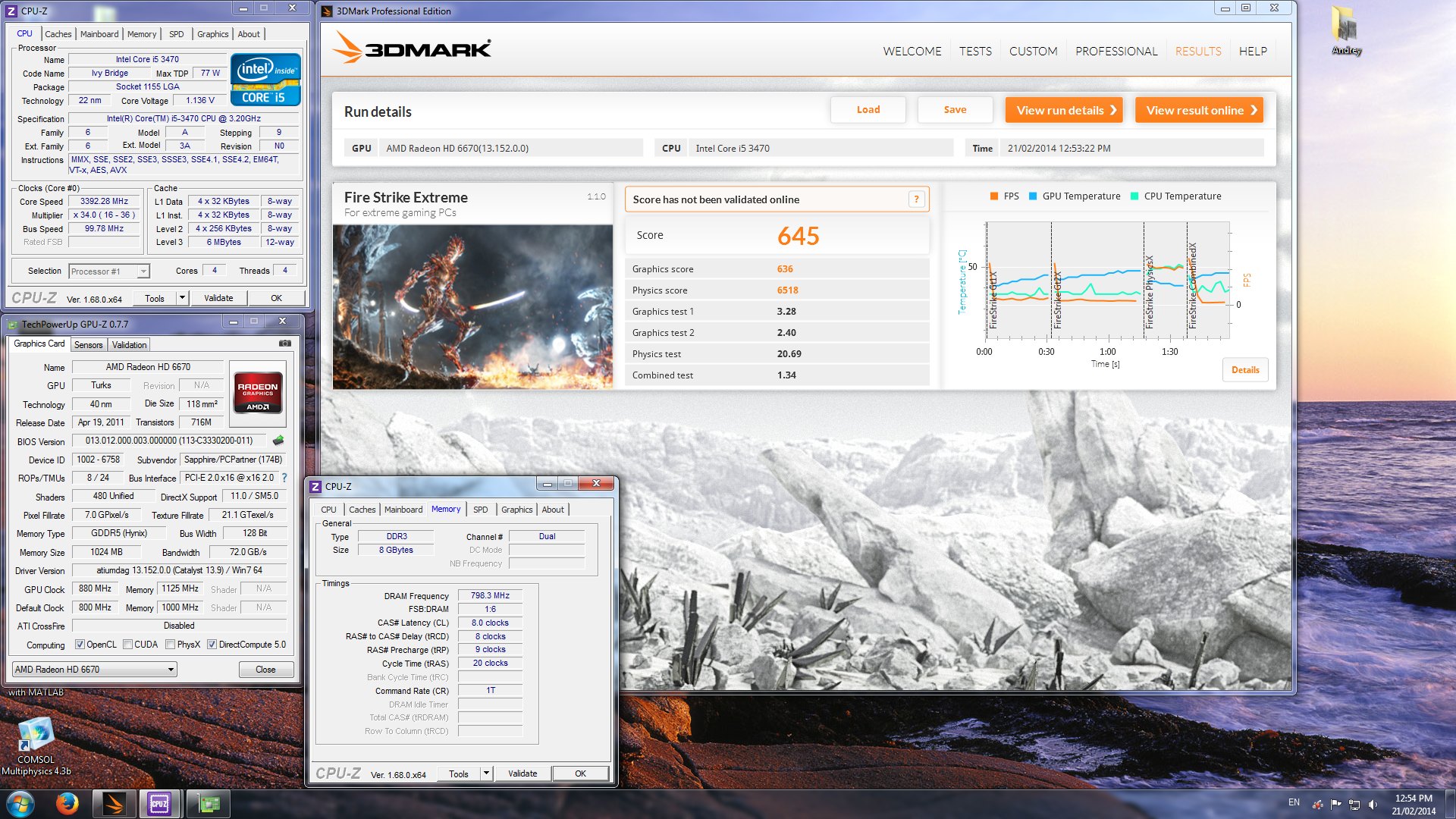Toggle the OpenCL checkbox in GPU-Z
This screenshot has width=1456, height=819.
(x=80, y=645)
